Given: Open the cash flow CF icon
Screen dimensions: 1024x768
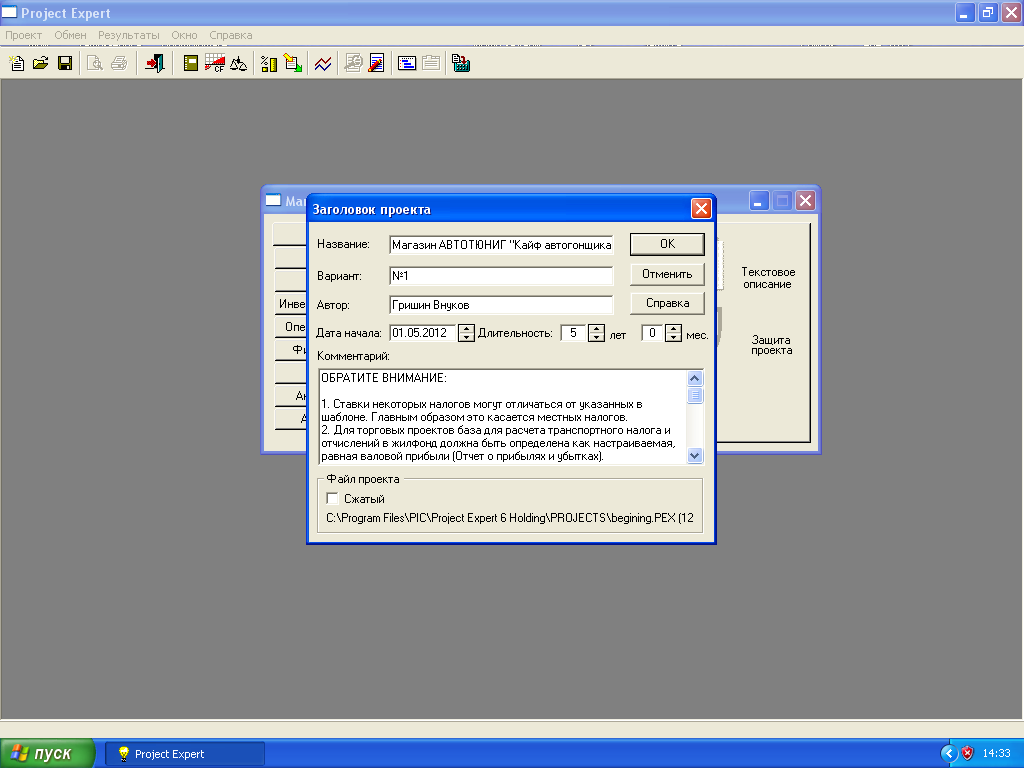Looking at the screenshot, I should tap(215, 63).
